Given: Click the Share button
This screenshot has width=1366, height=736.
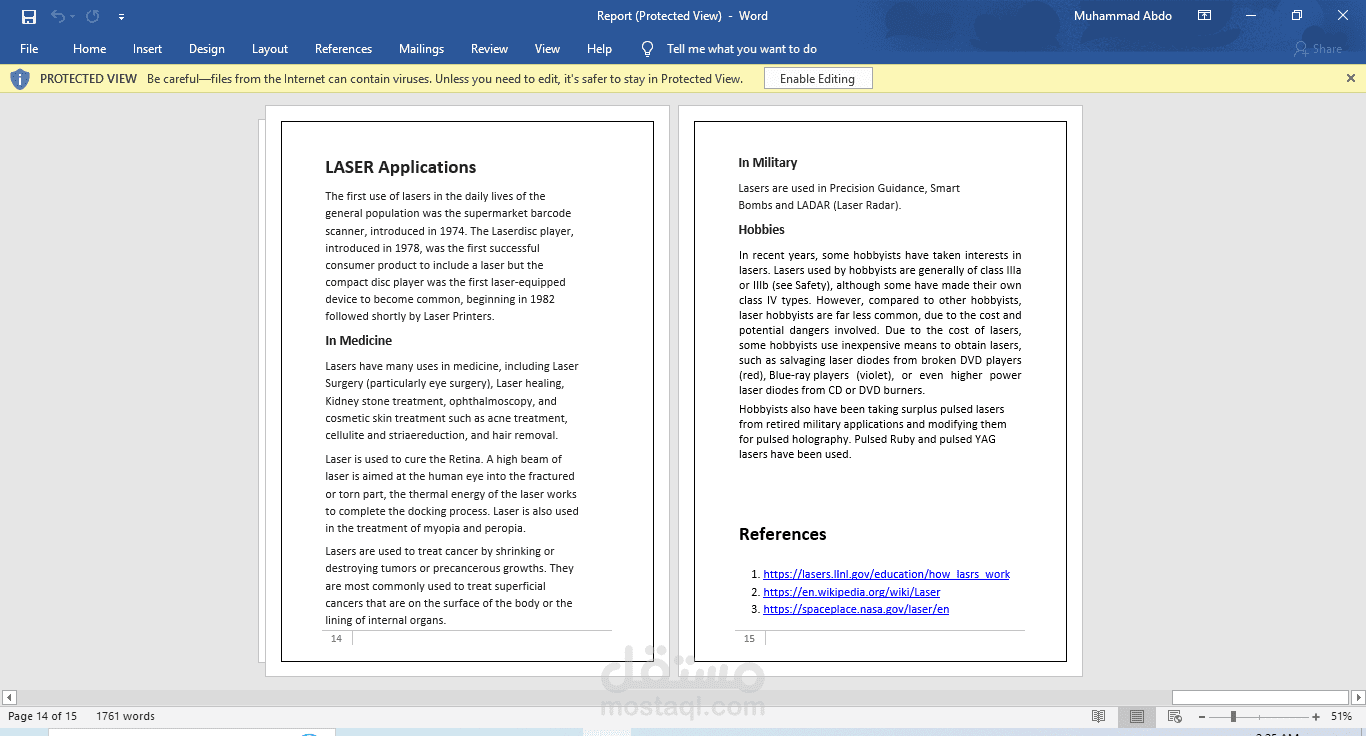Looking at the screenshot, I should click(x=1318, y=49).
